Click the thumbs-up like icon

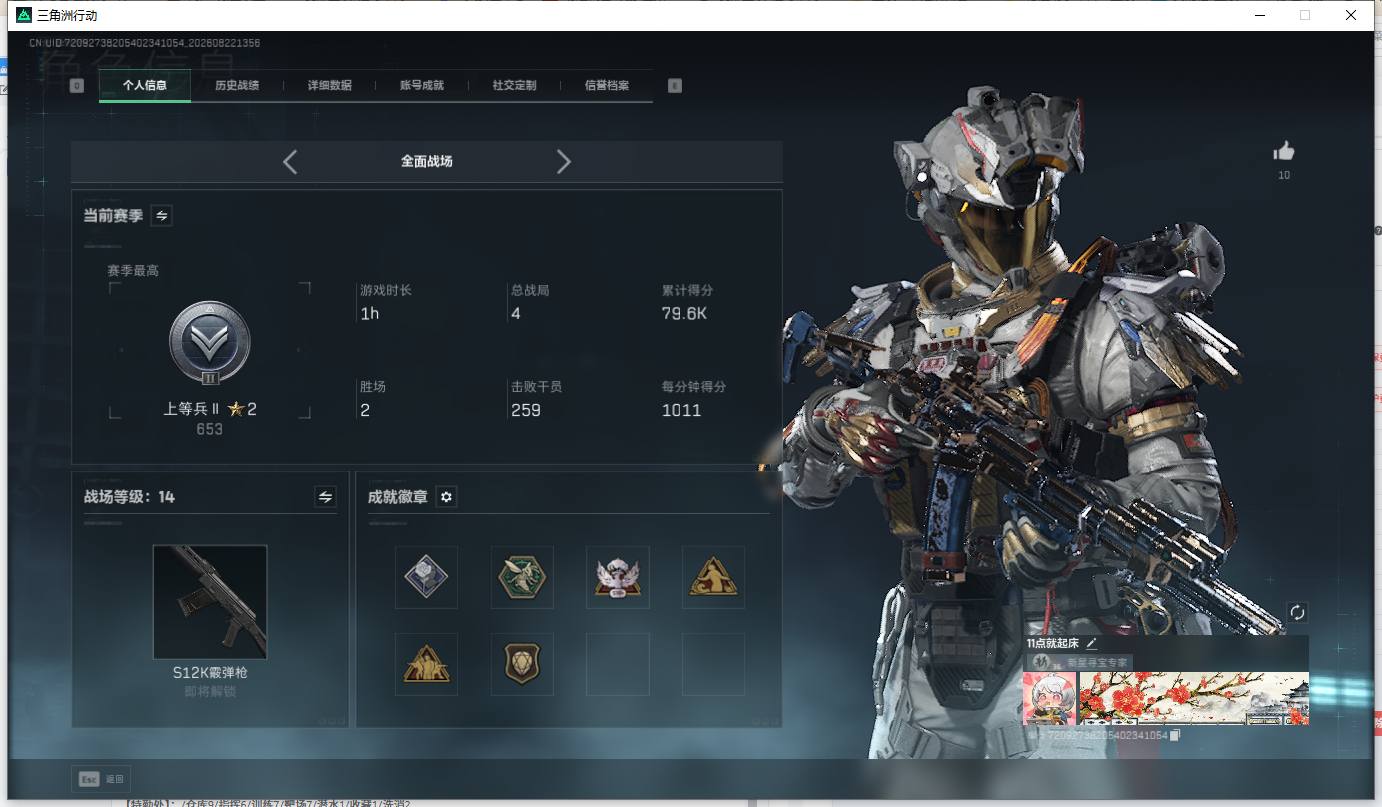[x=1284, y=152]
